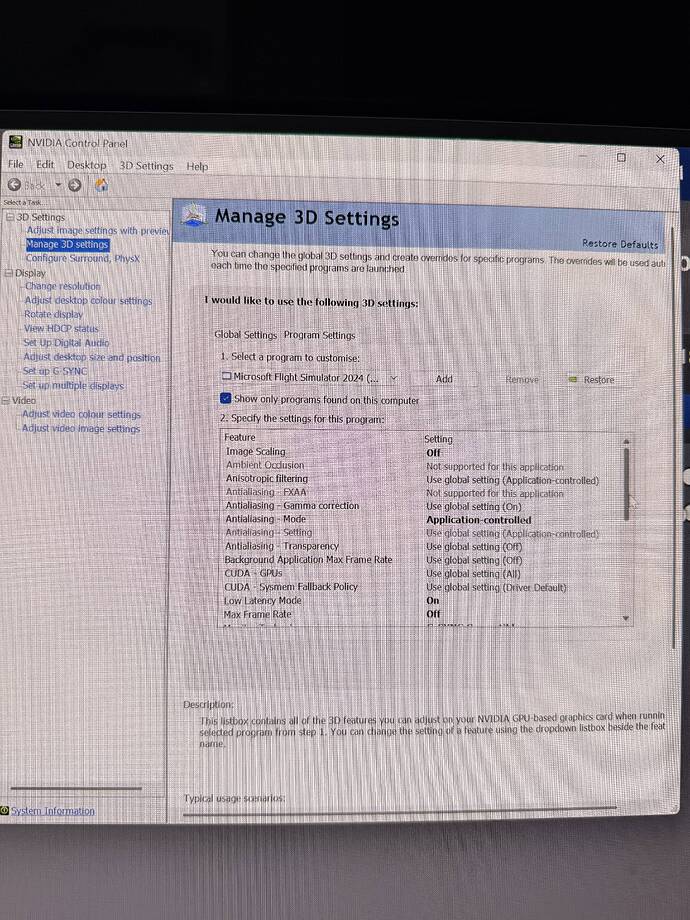Click the settings list scroll up arrow
This screenshot has height=920, width=690.
tap(626, 441)
